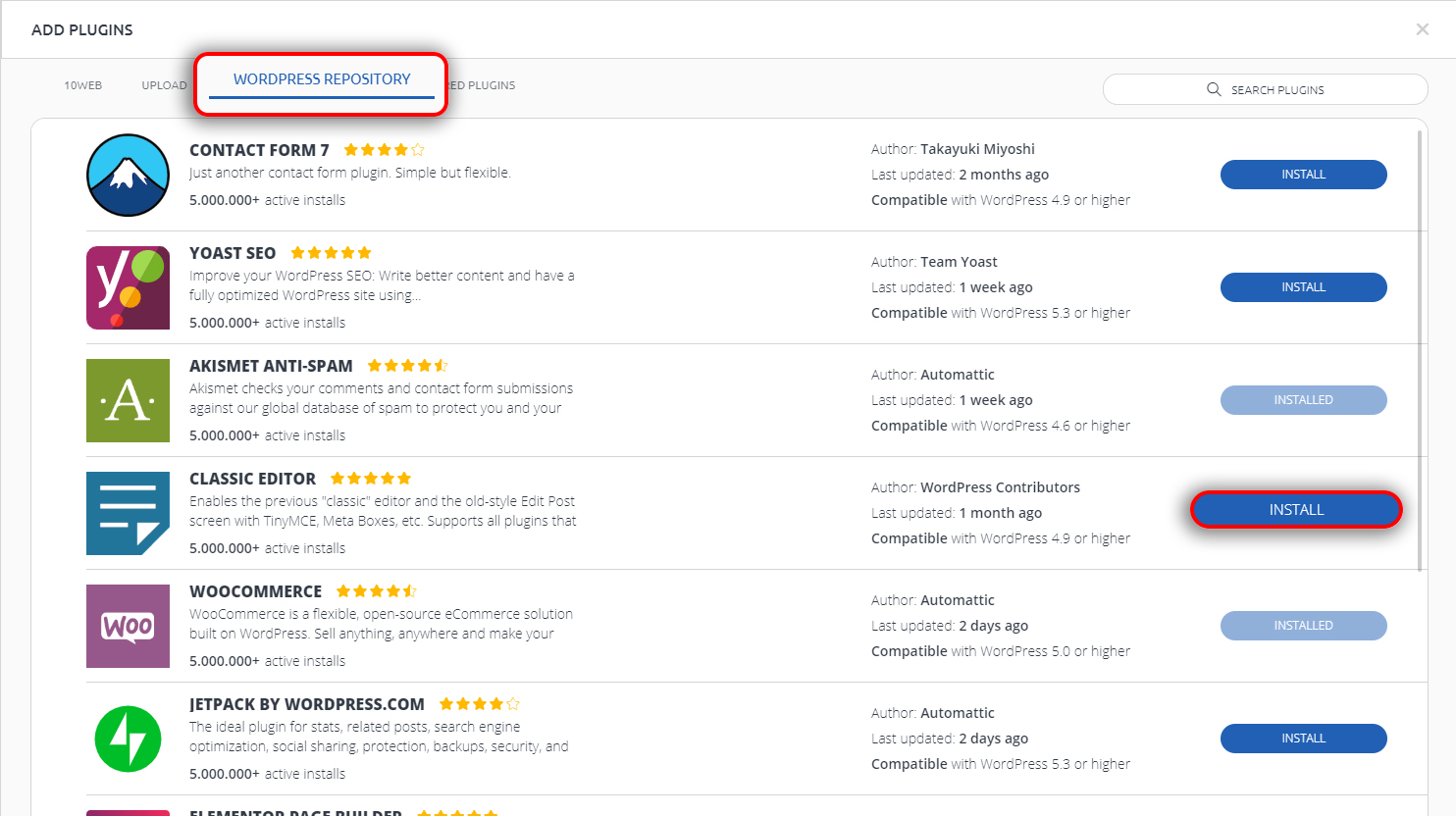Click Installed button for Akismet Anti-Spam
The width and height of the screenshot is (1456, 816).
pyautogui.click(x=1303, y=400)
